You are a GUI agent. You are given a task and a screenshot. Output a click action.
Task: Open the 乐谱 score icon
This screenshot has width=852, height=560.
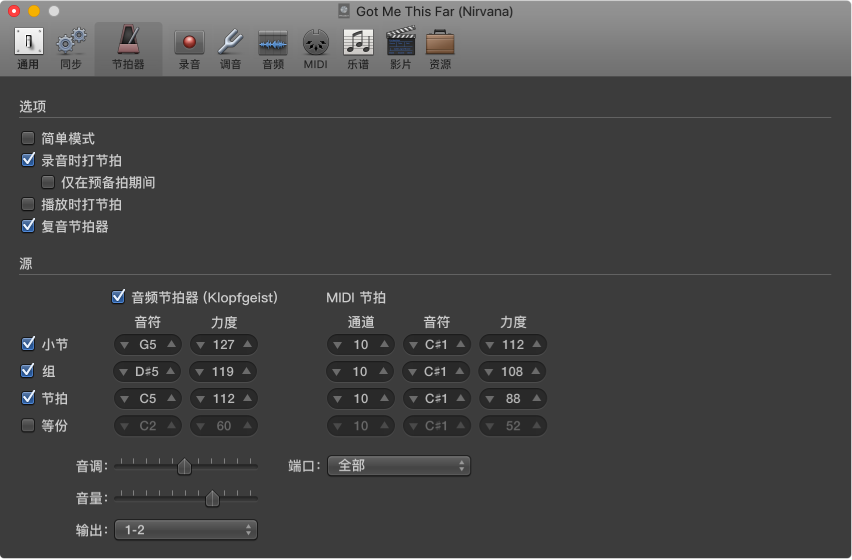pyautogui.click(x=358, y=49)
